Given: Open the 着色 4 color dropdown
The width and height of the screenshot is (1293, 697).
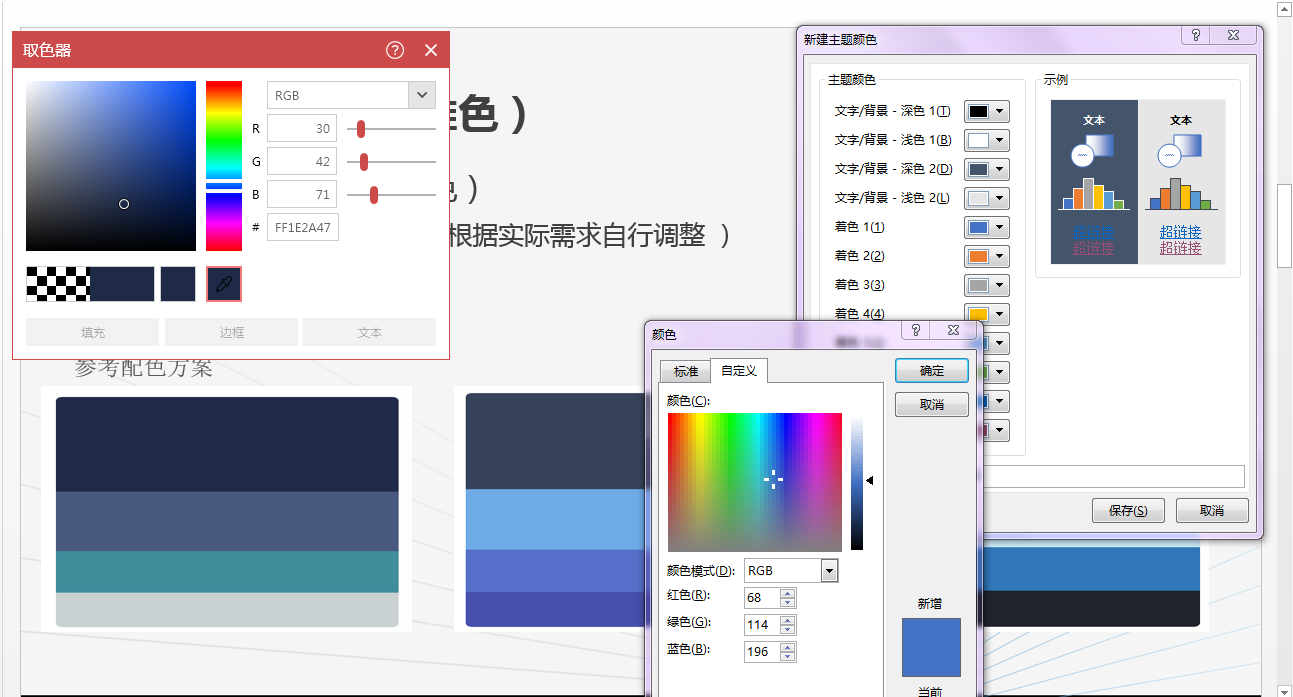Looking at the screenshot, I should pyautogui.click(x=987, y=314).
